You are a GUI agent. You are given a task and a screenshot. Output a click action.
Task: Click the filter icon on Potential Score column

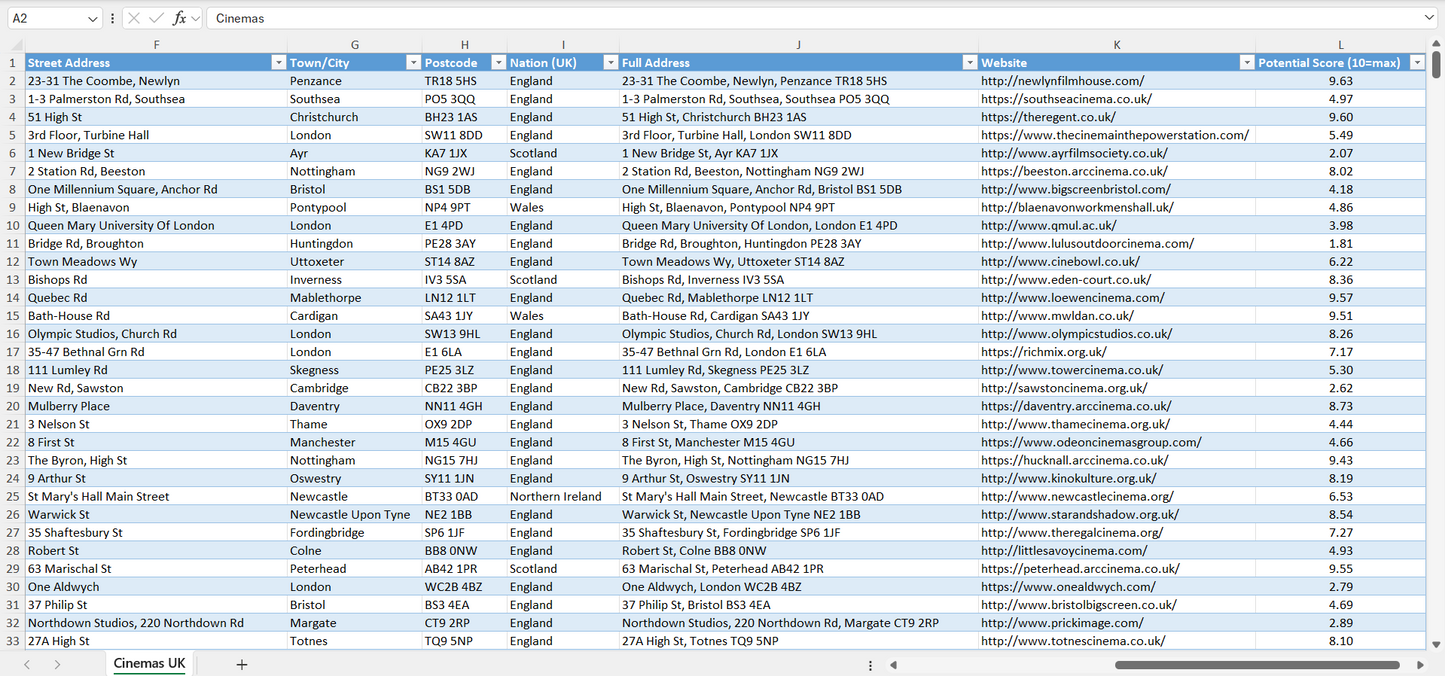point(1417,62)
